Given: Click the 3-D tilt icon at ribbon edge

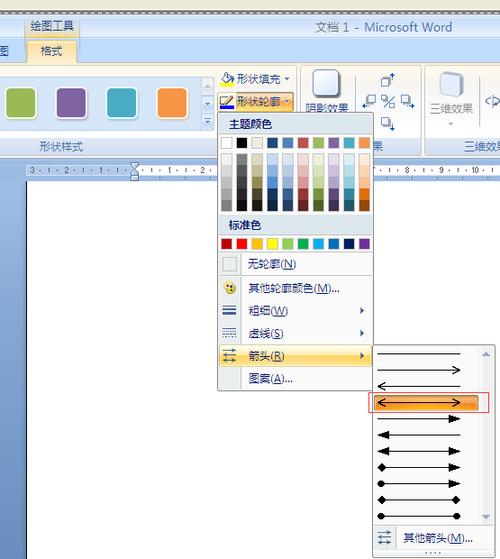Looking at the screenshot, I should coord(493,101).
